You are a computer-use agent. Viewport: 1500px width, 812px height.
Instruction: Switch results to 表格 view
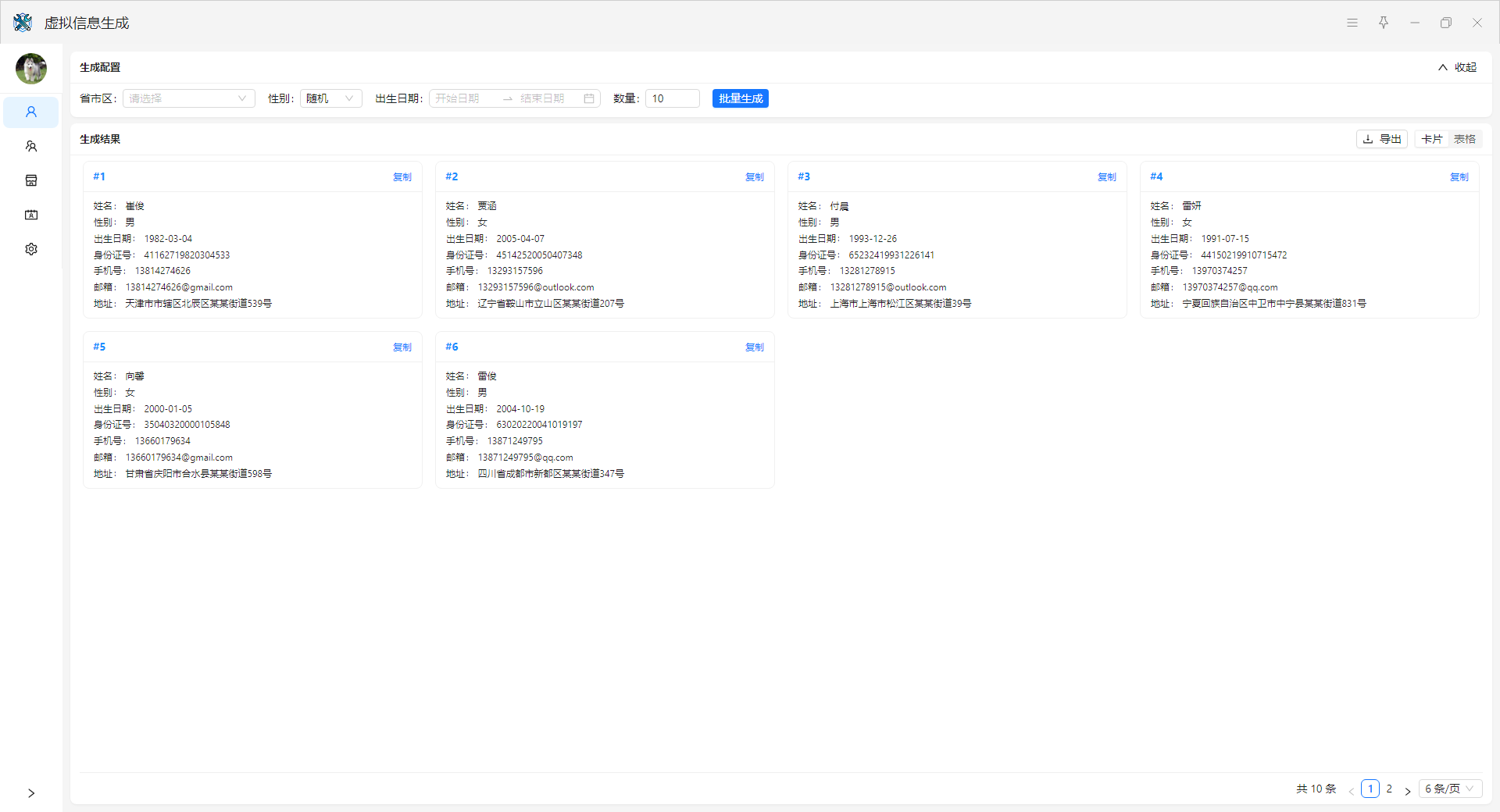pyautogui.click(x=1465, y=139)
